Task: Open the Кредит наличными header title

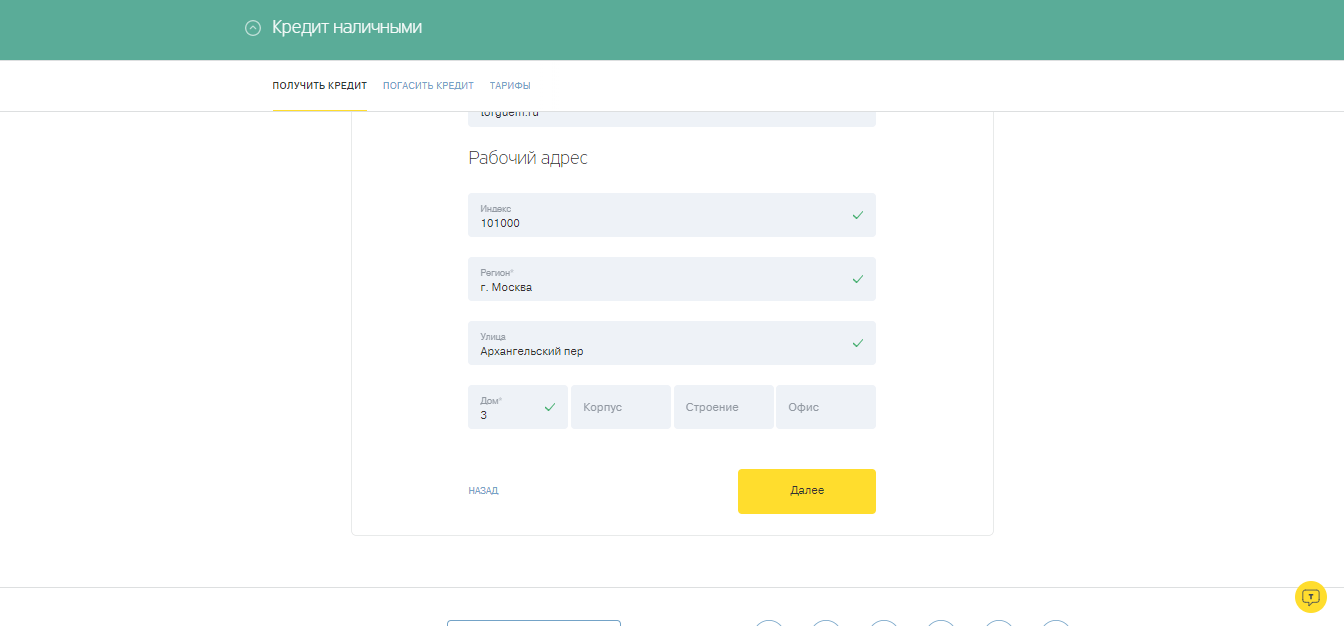Action: point(346,28)
